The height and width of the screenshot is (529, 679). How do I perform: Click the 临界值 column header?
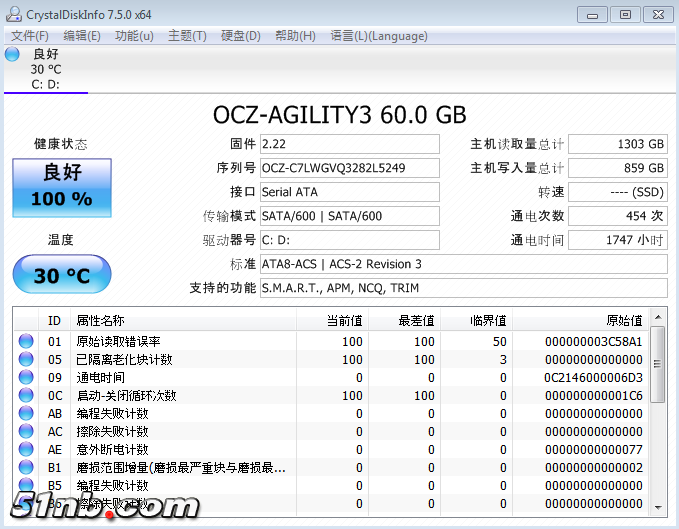click(x=476, y=321)
